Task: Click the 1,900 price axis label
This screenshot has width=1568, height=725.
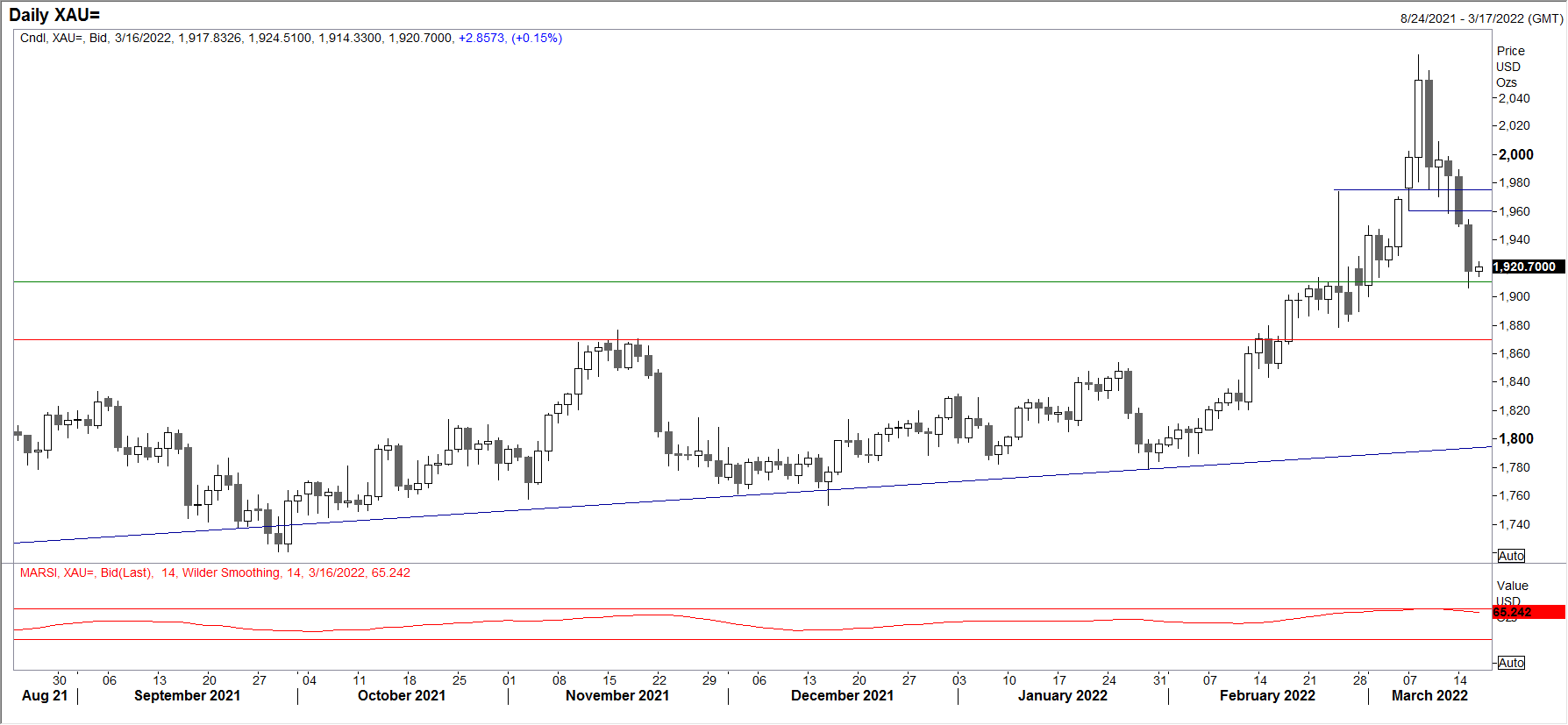Action: (1515, 296)
